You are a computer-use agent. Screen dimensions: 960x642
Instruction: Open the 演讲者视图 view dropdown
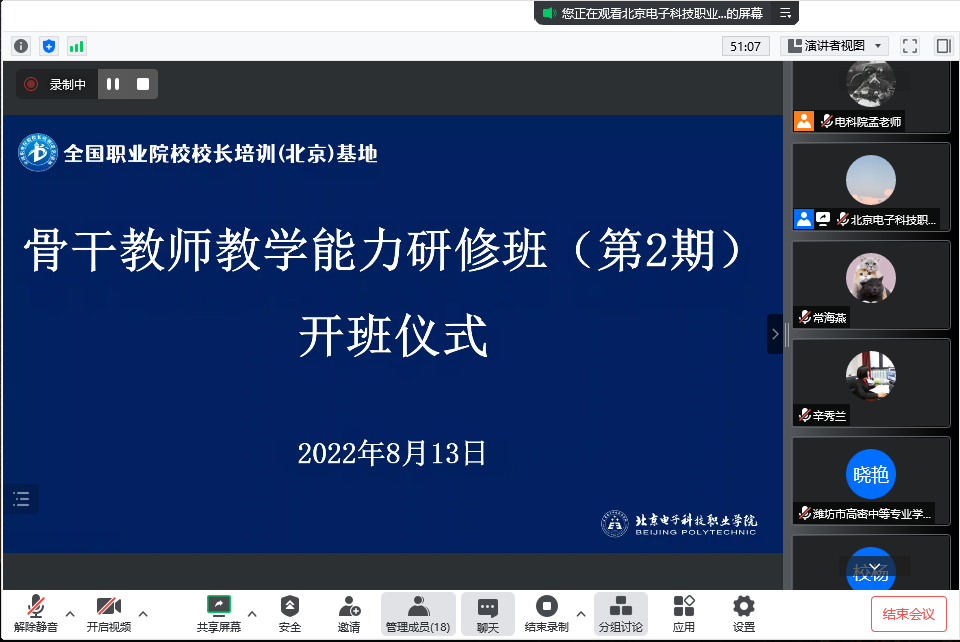click(x=835, y=46)
